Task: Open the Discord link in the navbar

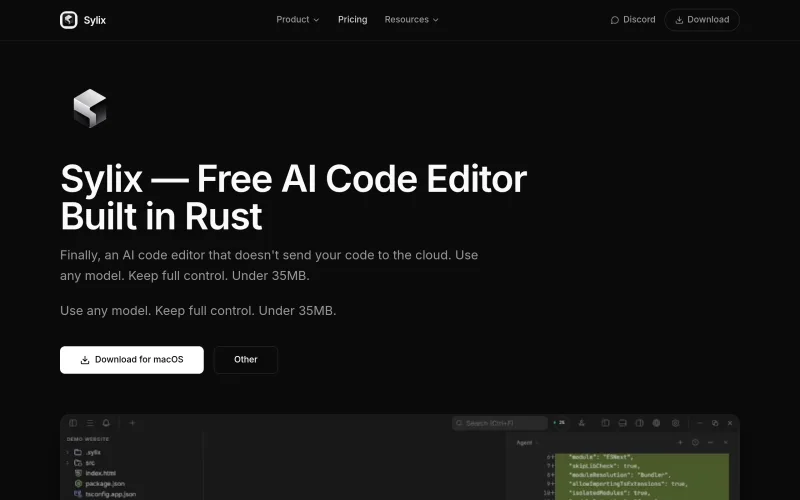Action: pos(633,19)
